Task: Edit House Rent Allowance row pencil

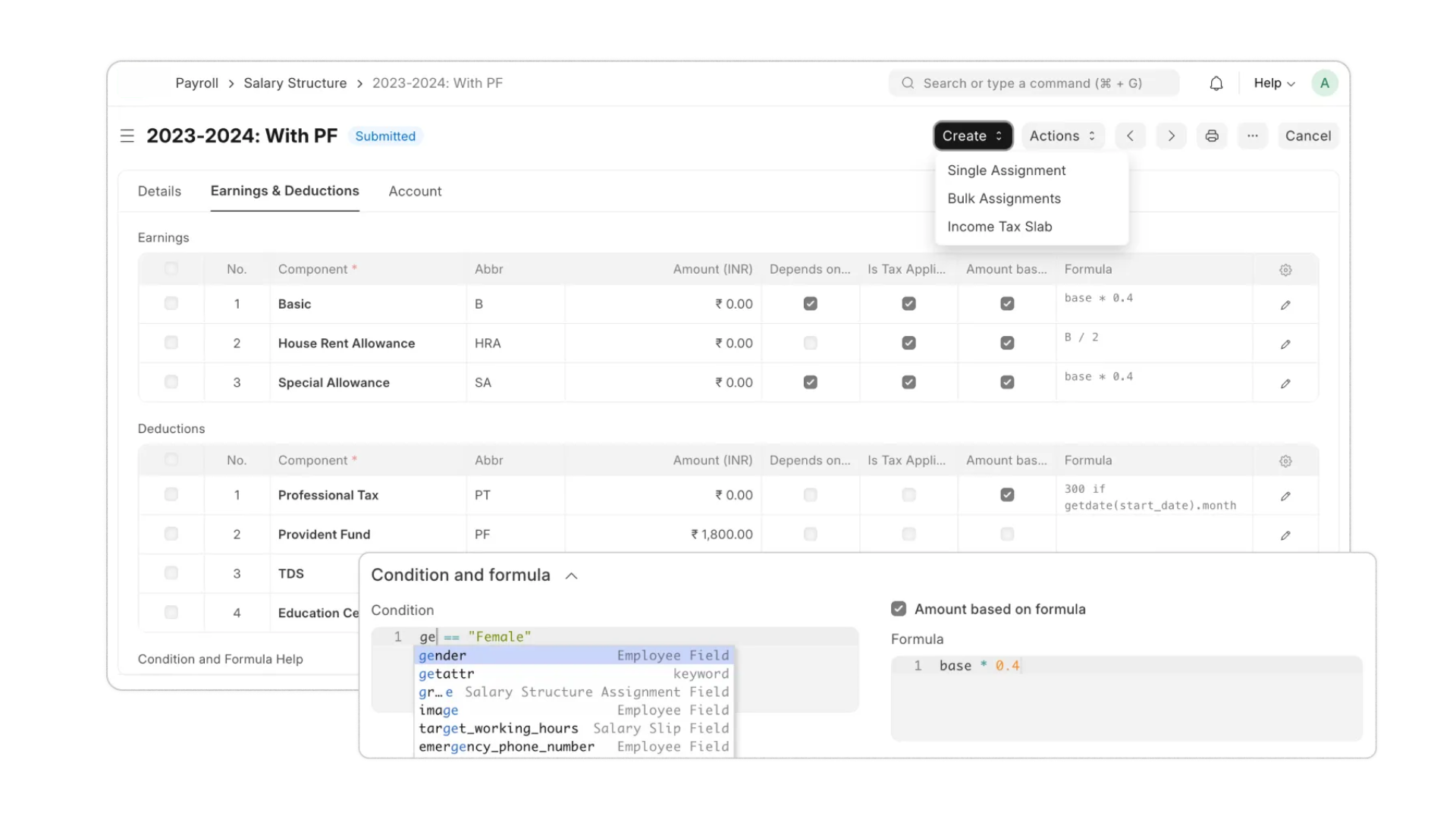Action: pos(1285,344)
